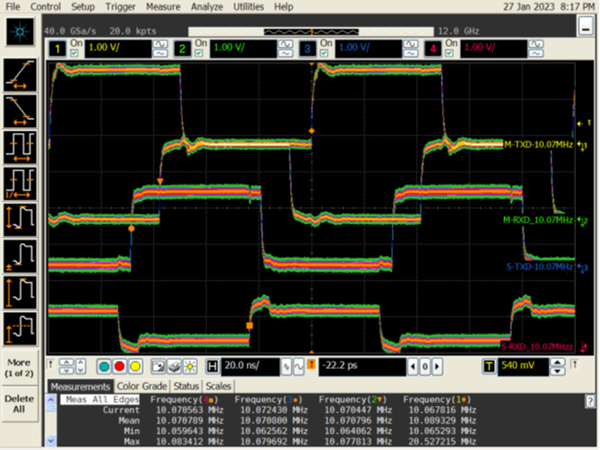The image size is (600, 450).
Task: Choose the frequency measurement icon in sidebar
Action: [x=20, y=184]
